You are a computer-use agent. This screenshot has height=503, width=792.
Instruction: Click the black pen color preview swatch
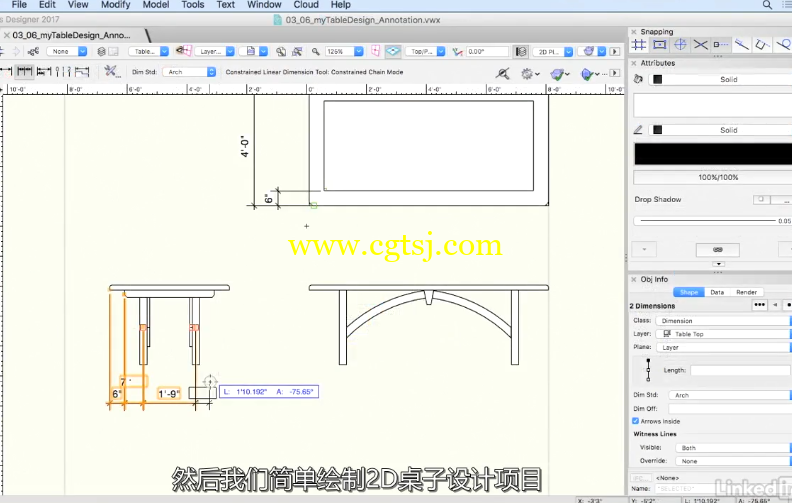click(710, 153)
